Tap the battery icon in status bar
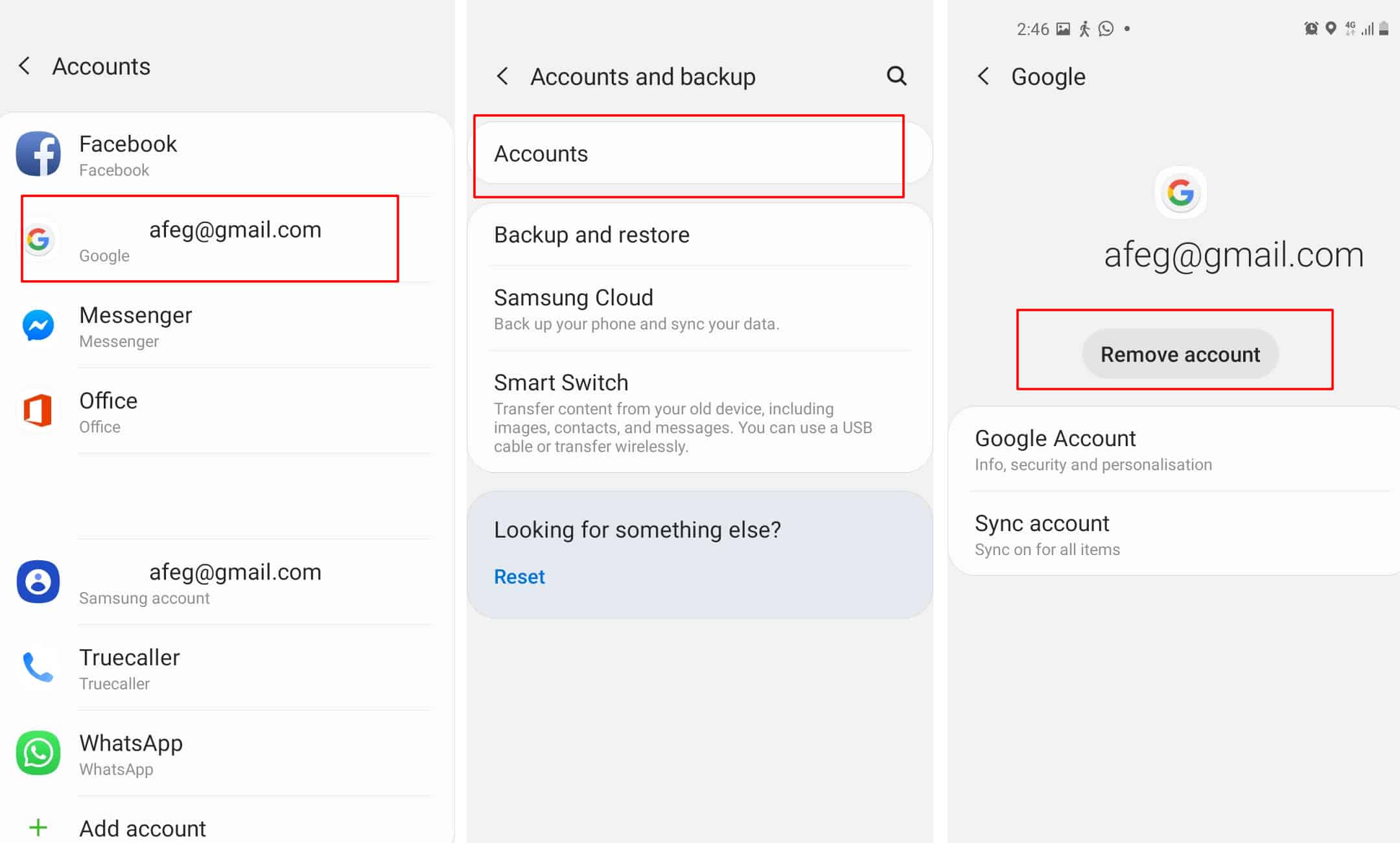The image size is (1400, 843). click(x=1384, y=29)
